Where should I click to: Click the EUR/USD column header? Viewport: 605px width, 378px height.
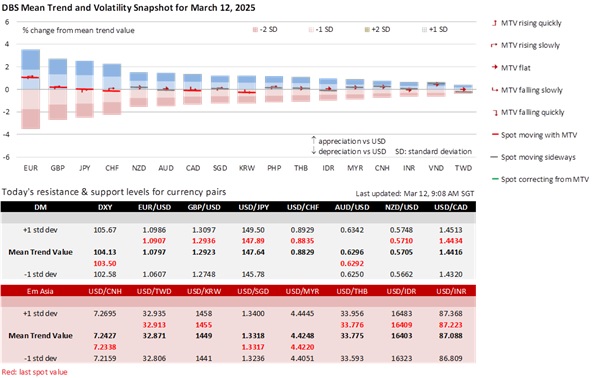coord(154,207)
